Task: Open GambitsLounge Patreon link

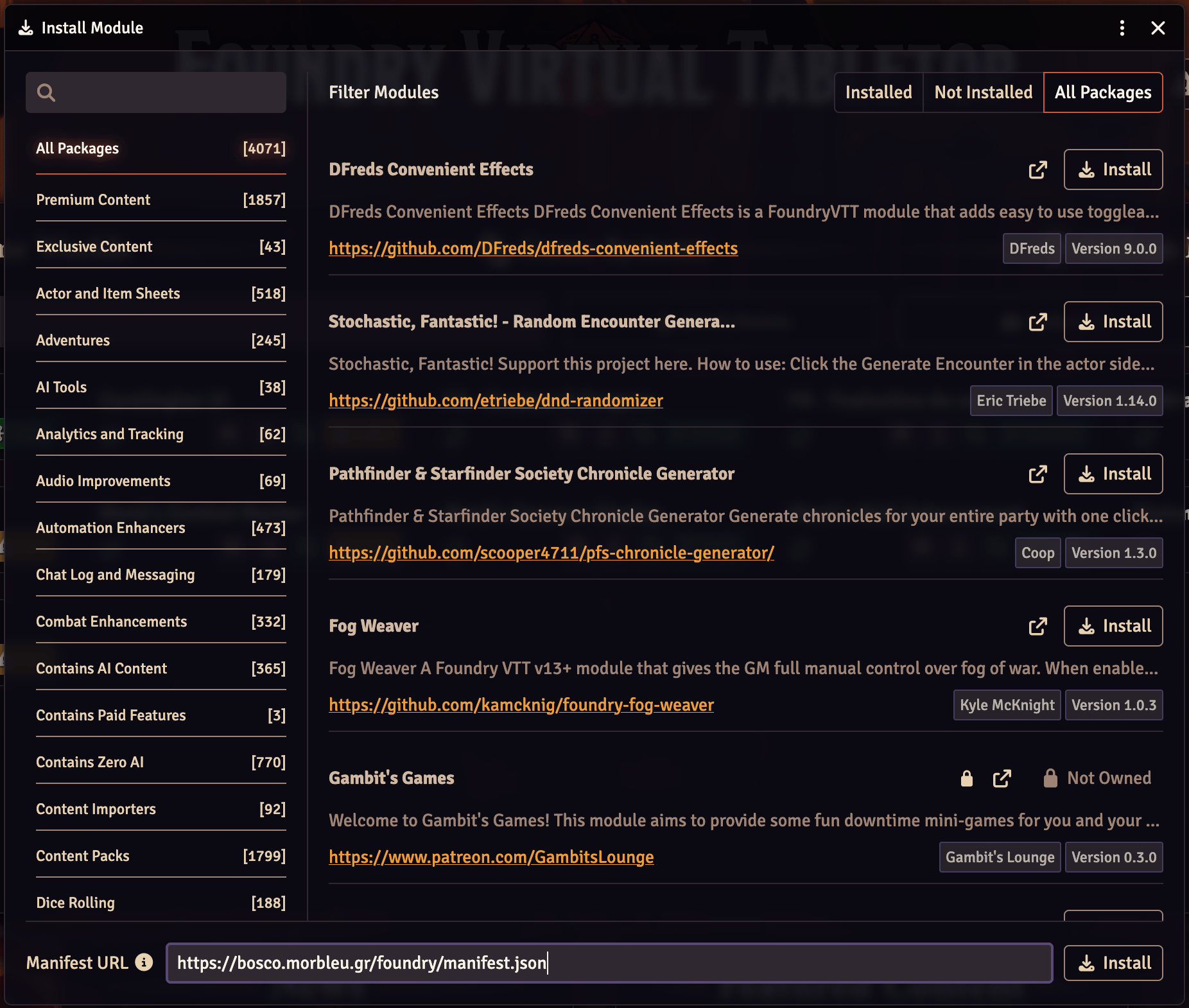Action: 491,857
